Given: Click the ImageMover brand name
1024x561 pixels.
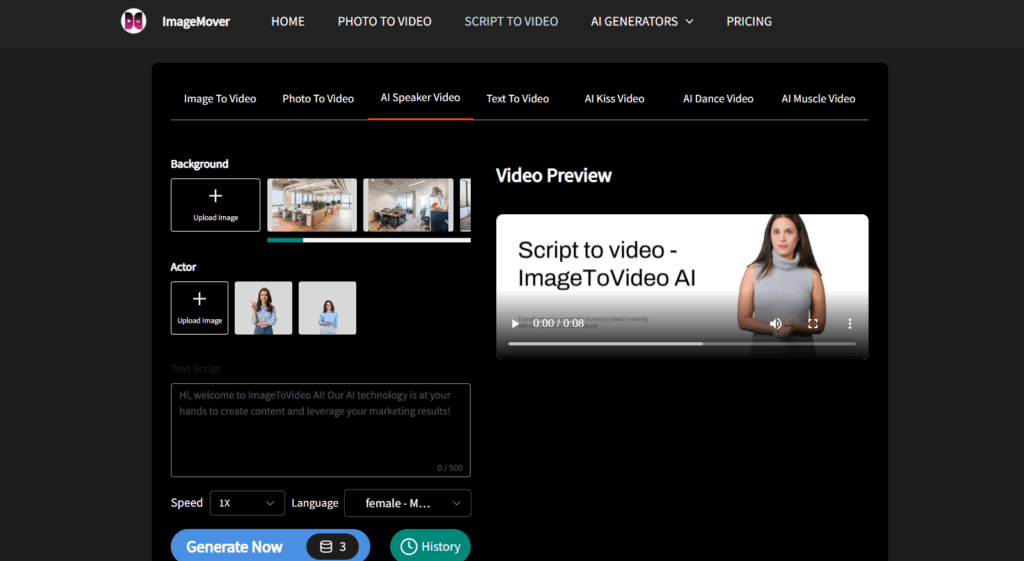Looking at the screenshot, I should (196, 22).
